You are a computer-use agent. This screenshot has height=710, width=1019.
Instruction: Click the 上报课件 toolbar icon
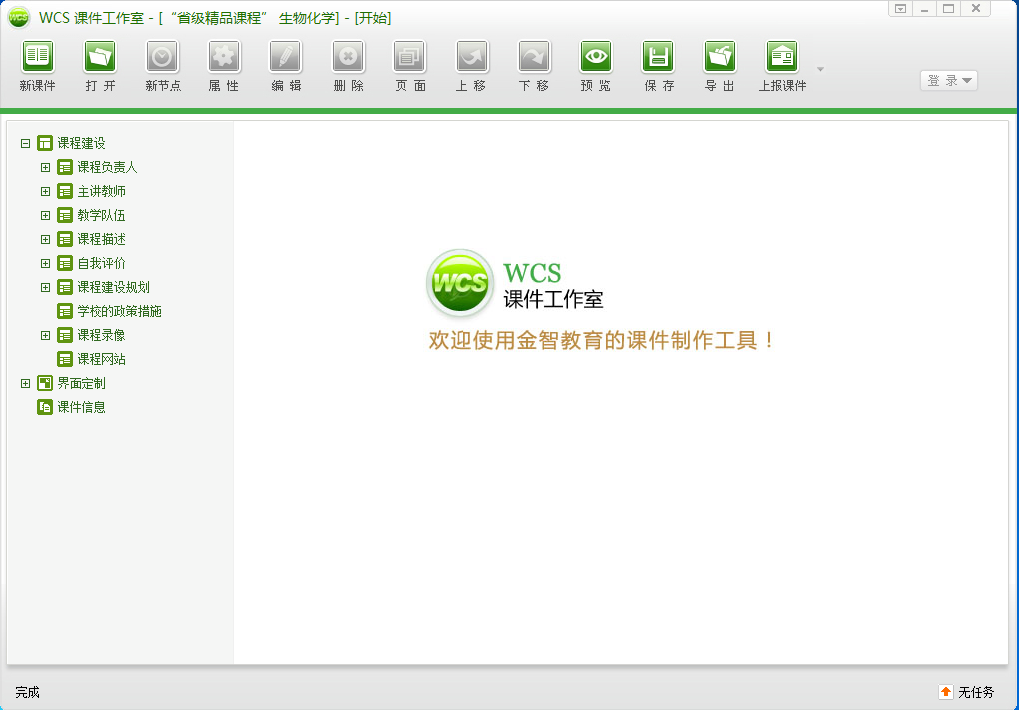(x=782, y=57)
